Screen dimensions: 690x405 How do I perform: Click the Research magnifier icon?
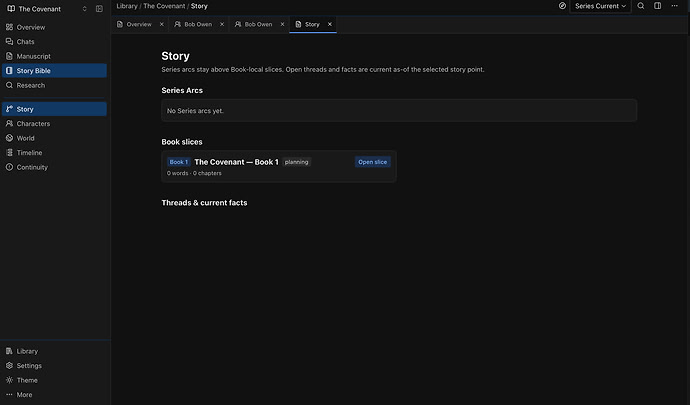(9, 85)
